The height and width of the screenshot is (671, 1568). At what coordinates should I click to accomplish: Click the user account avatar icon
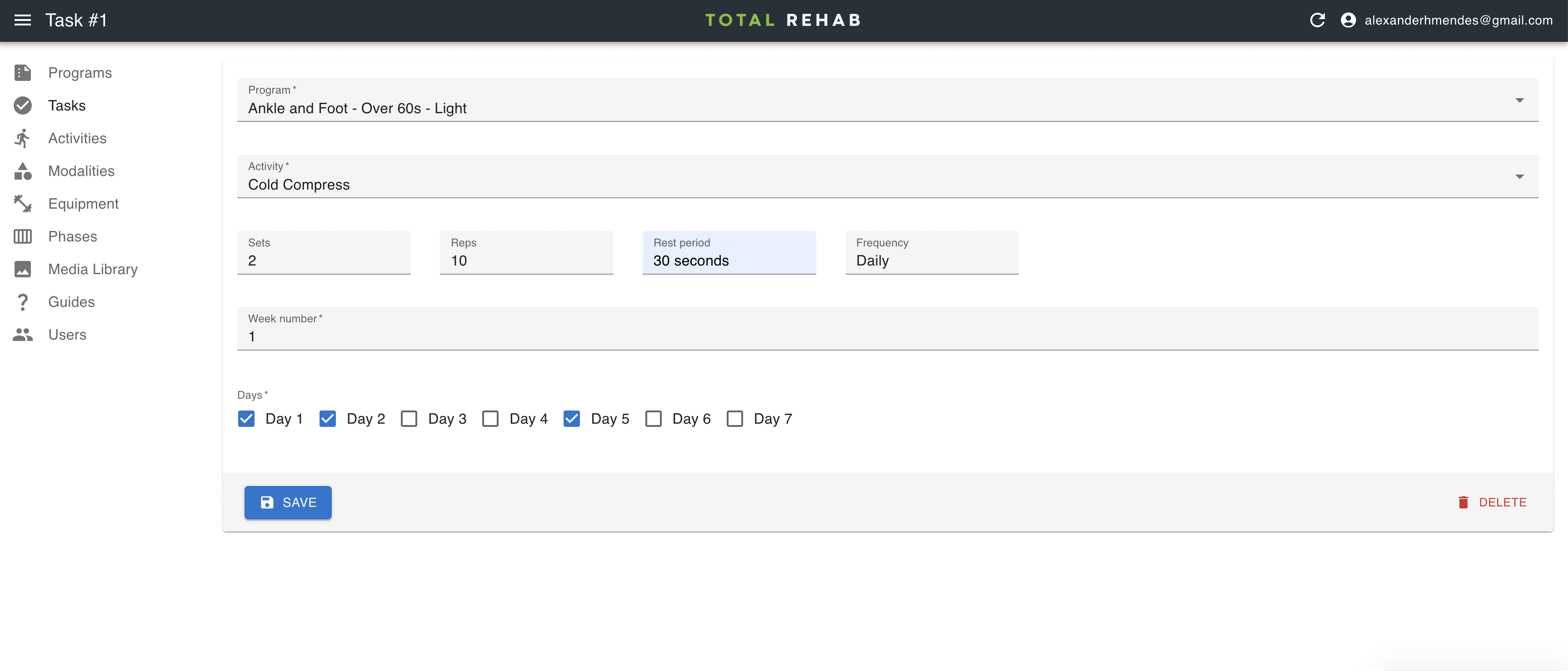click(x=1348, y=20)
